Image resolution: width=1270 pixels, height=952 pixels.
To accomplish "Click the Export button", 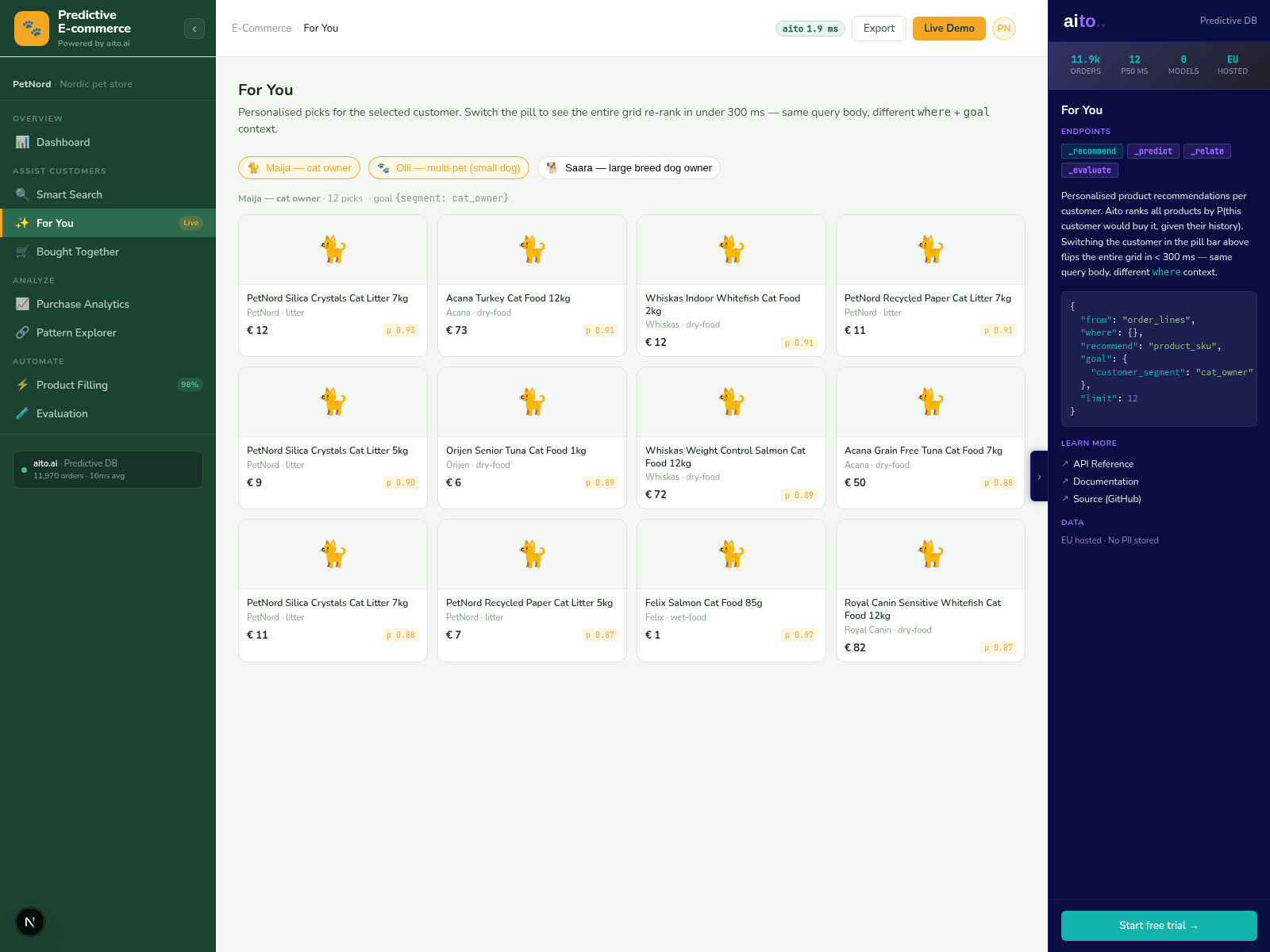I will tap(879, 29).
